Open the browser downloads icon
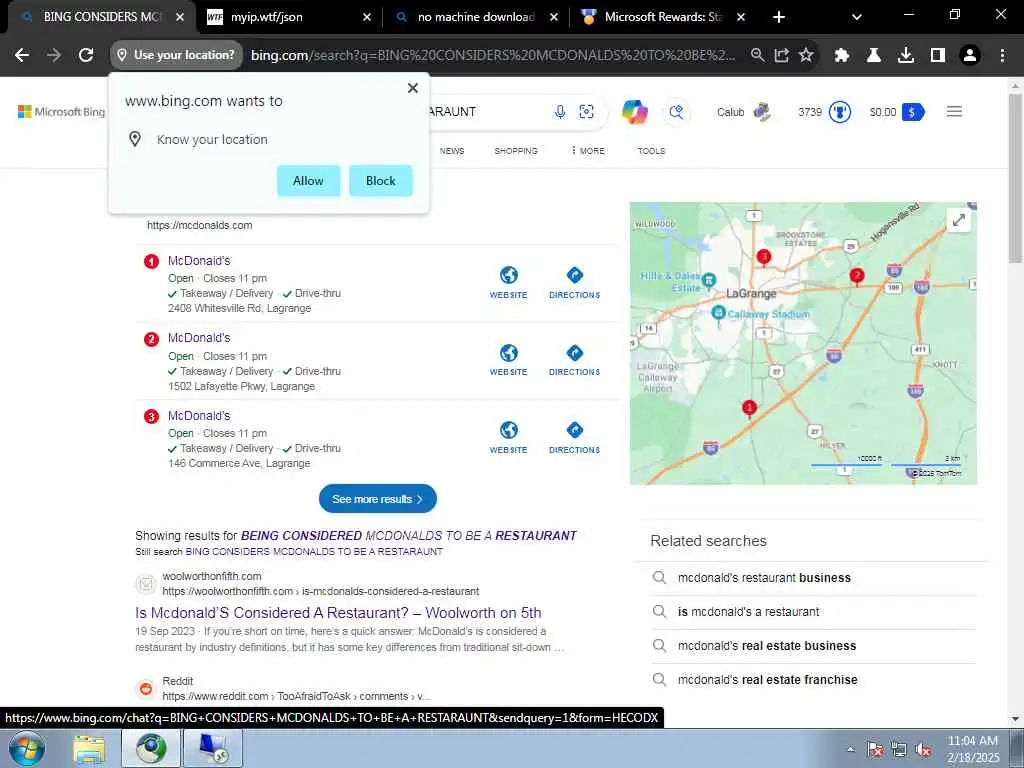The height and width of the screenshot is (768, 1024). click(906, 56)
